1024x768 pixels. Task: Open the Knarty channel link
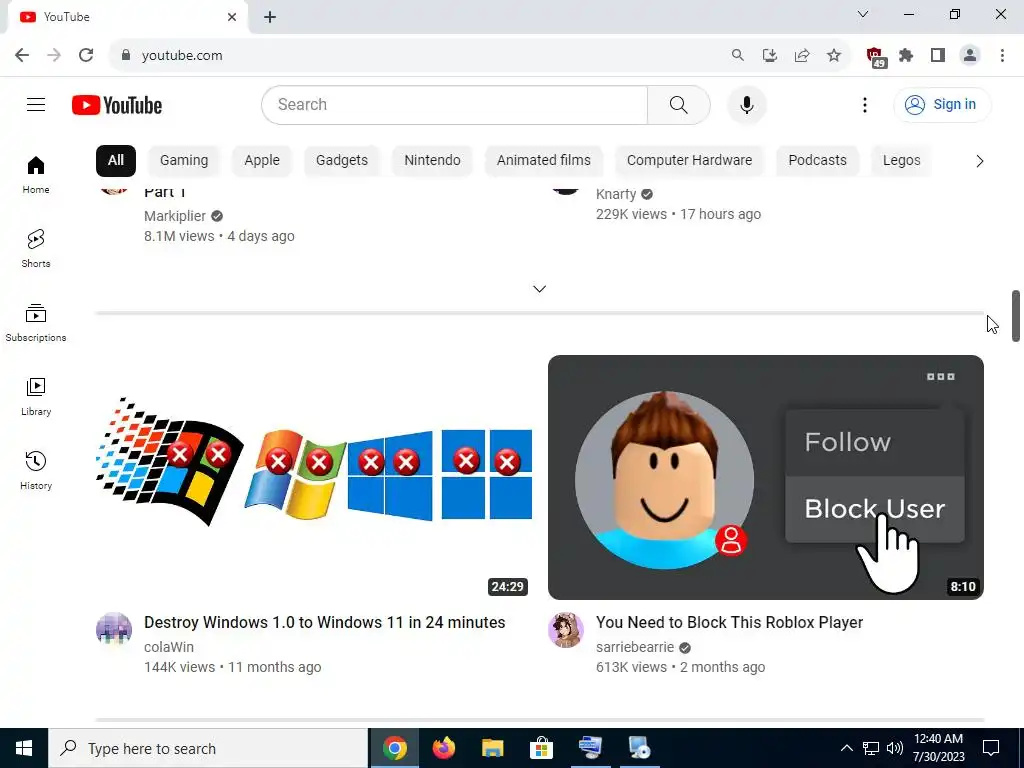[x=616, y=194]
